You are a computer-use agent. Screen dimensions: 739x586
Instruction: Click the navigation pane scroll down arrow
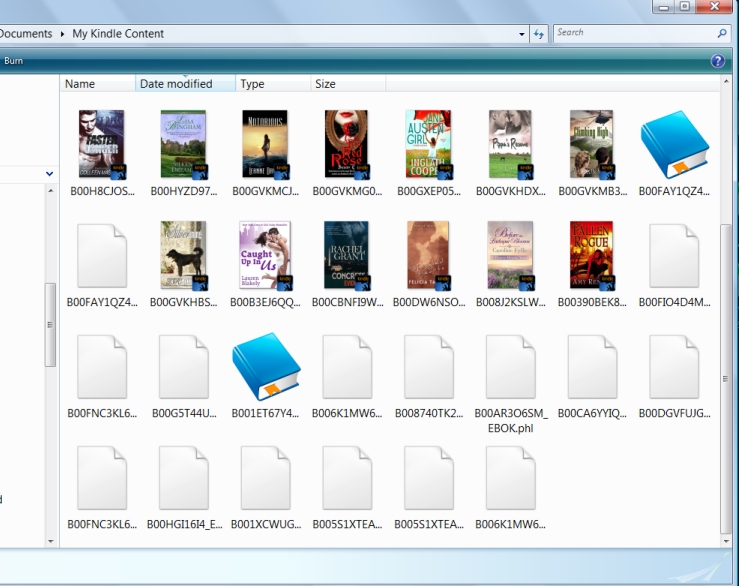pyautogui.click(x=50, y=541)
